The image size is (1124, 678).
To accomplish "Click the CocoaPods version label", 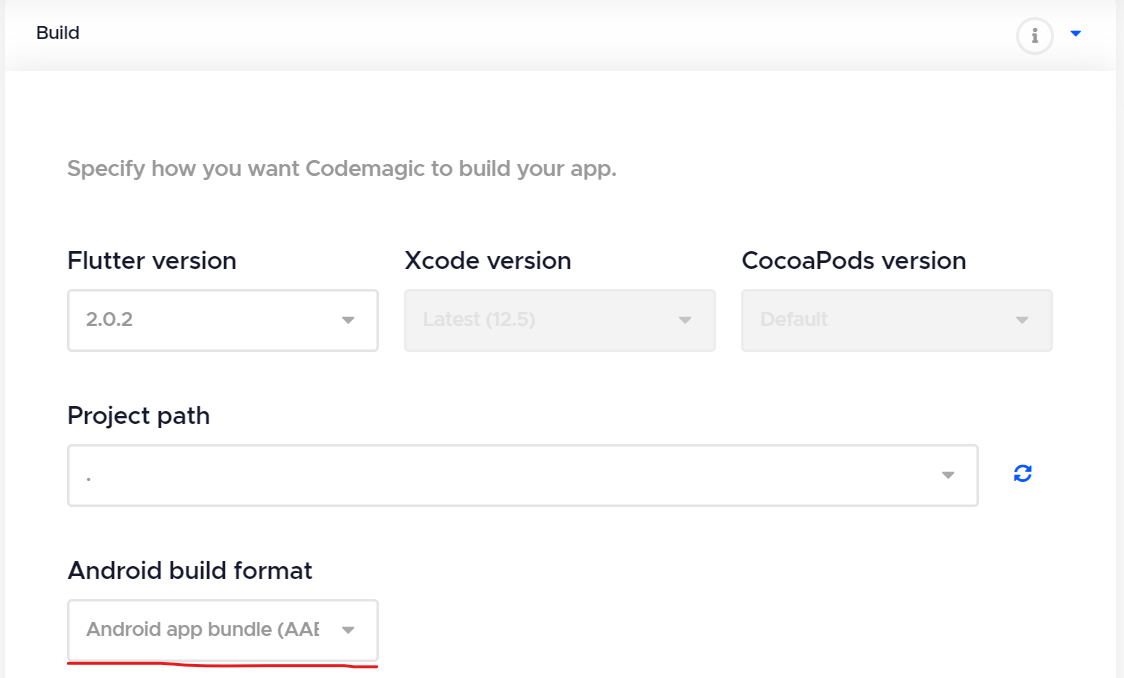I will [x=854, y=261].
